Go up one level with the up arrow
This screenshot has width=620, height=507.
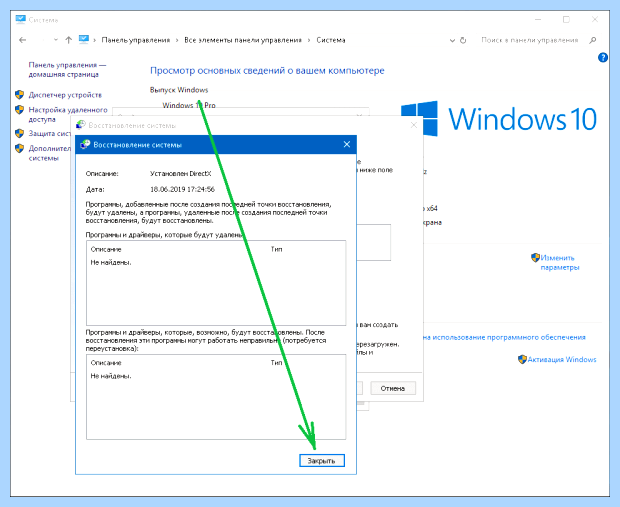click(x=68, y=40)
